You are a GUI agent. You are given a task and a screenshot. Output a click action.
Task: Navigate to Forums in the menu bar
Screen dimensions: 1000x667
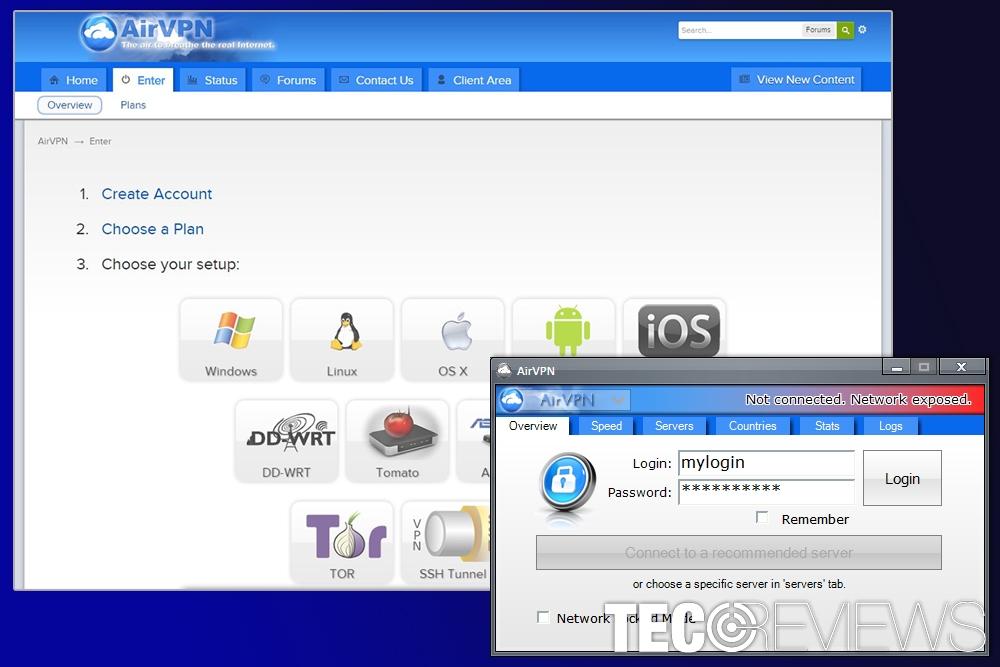pos(288,80)
